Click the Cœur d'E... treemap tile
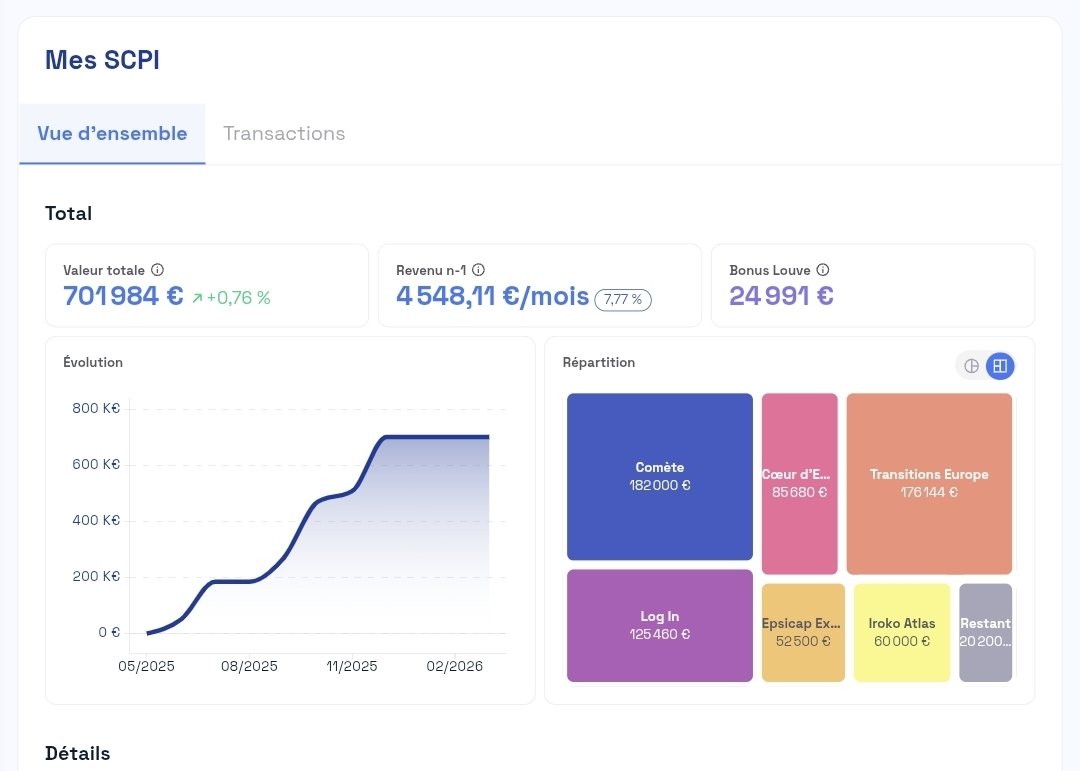The image size is (1080, 771). pyautogui.click(x=800, y=483)
